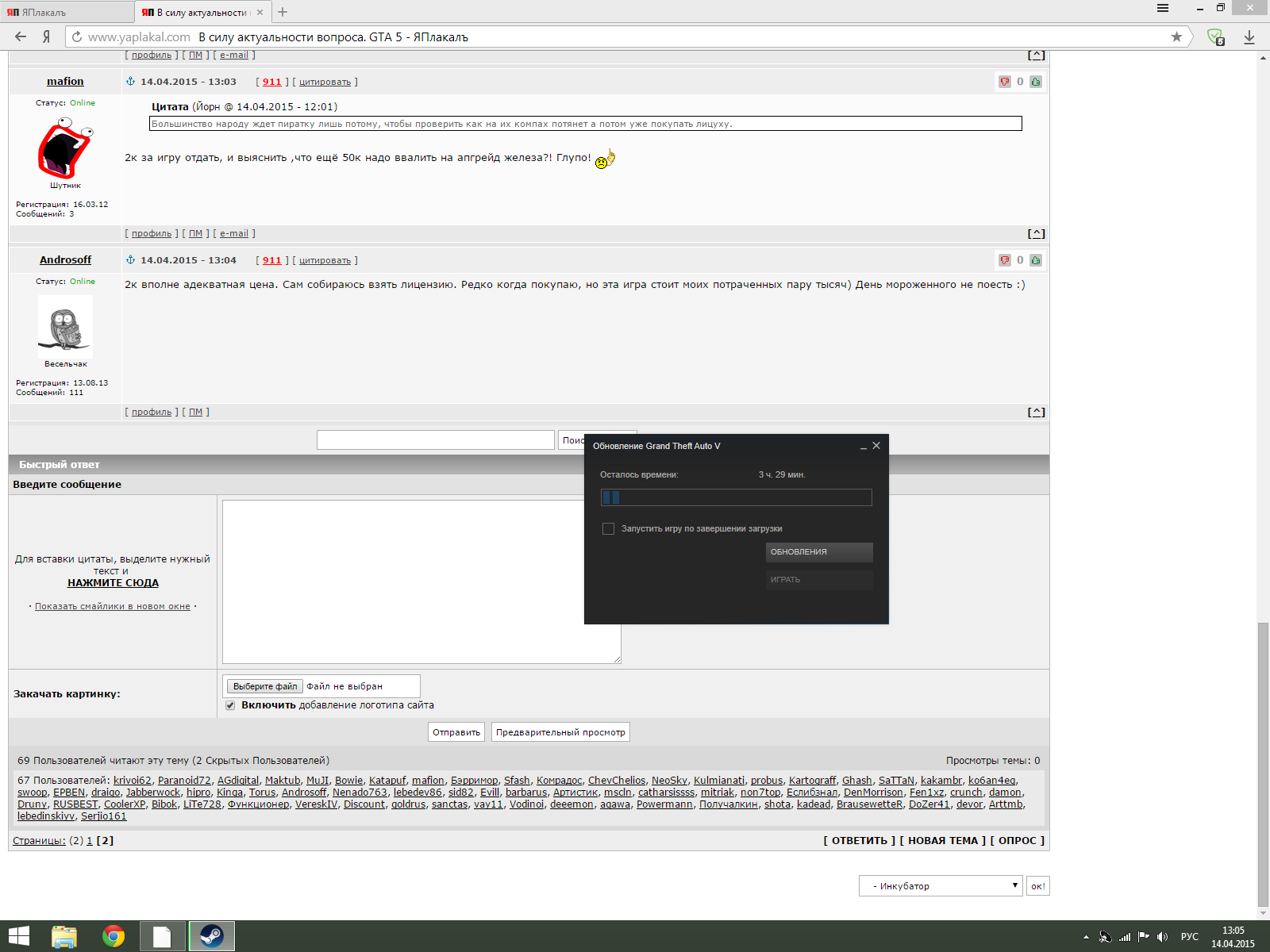Toggle the site logo addition checkbox
This screenshot has width=1270, height=952.
tap(230, 705)
